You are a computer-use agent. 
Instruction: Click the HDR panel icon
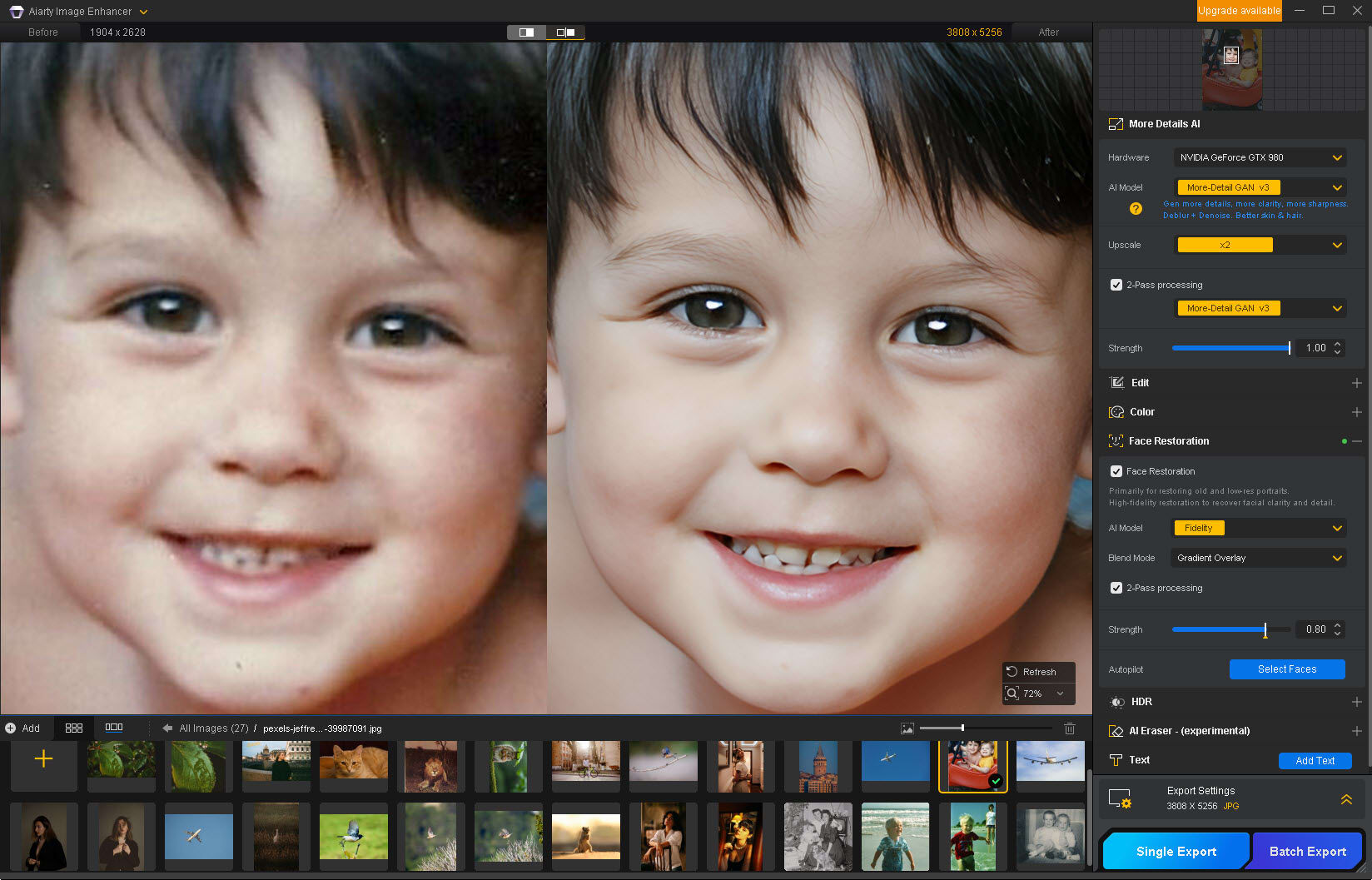click(1116, 702)
